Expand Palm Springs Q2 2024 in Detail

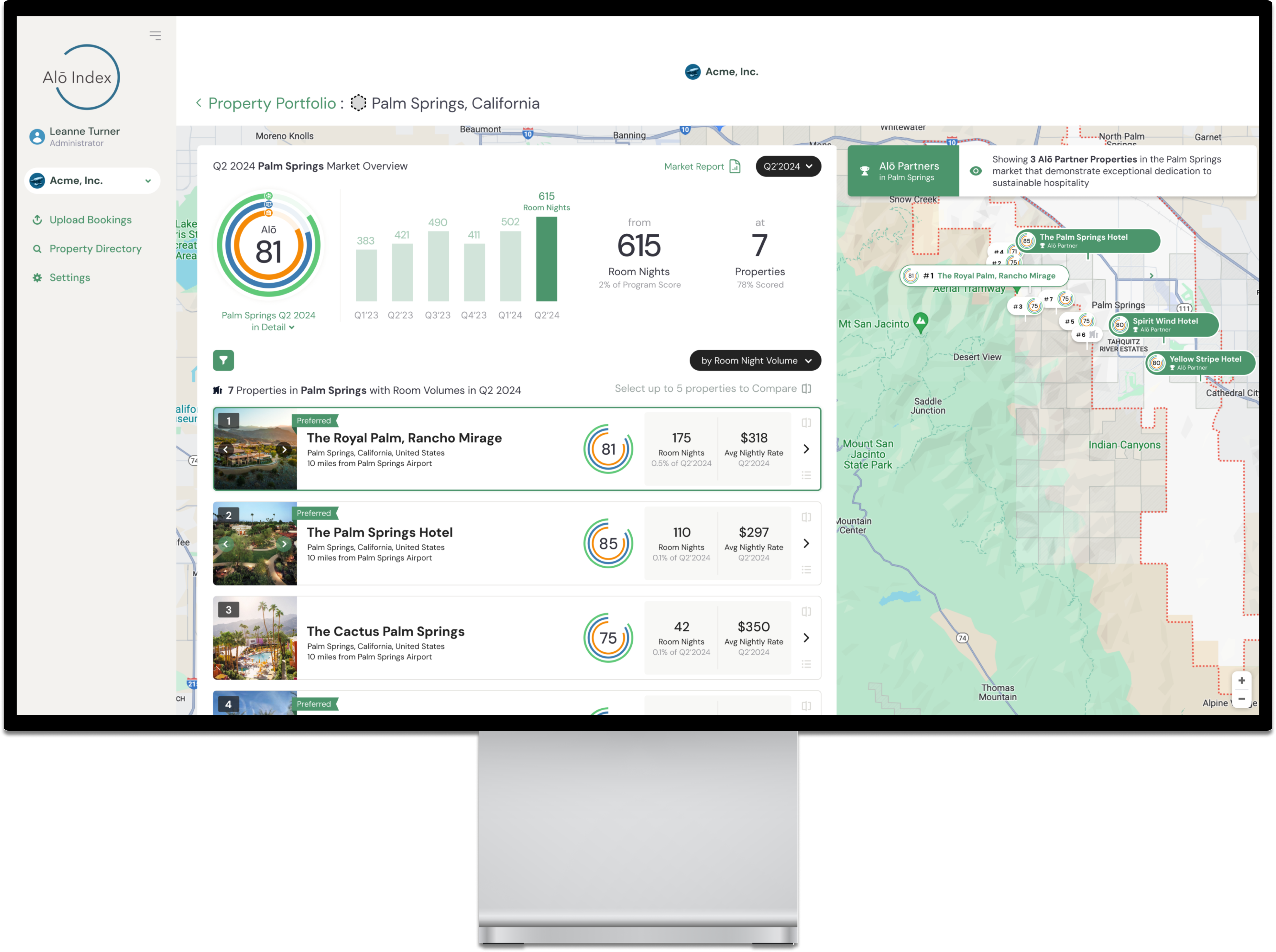click(269, 321)
